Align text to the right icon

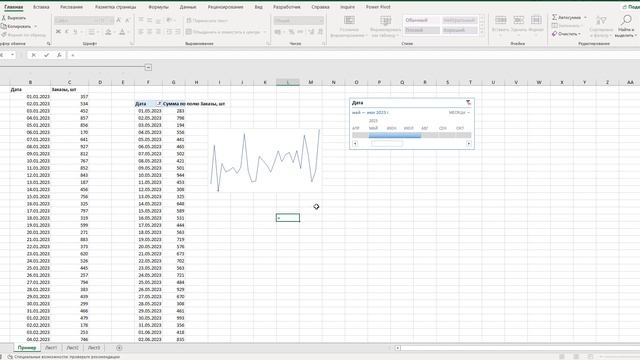tap(158, 32)
